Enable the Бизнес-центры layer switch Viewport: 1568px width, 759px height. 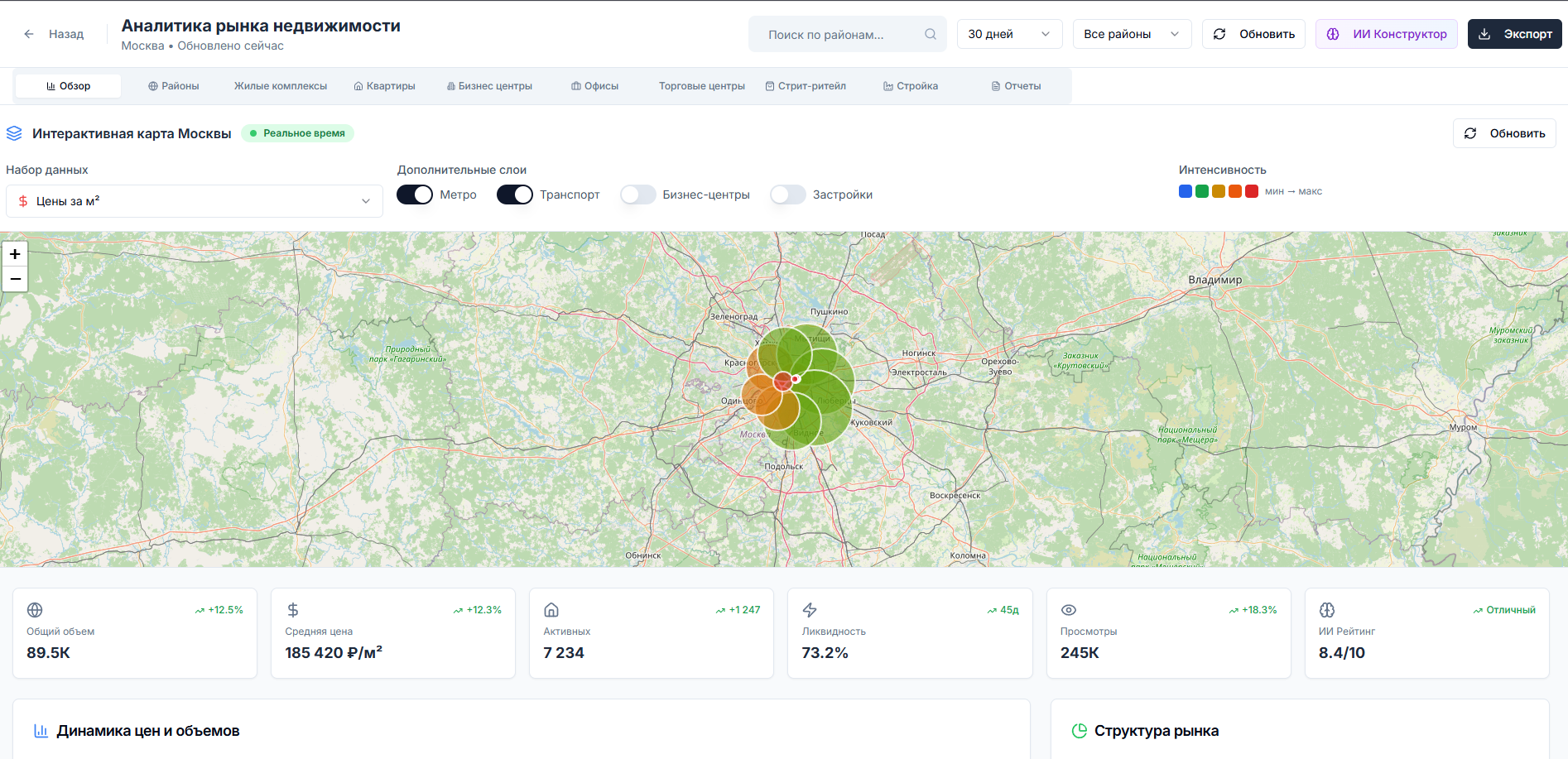point(638,195)
